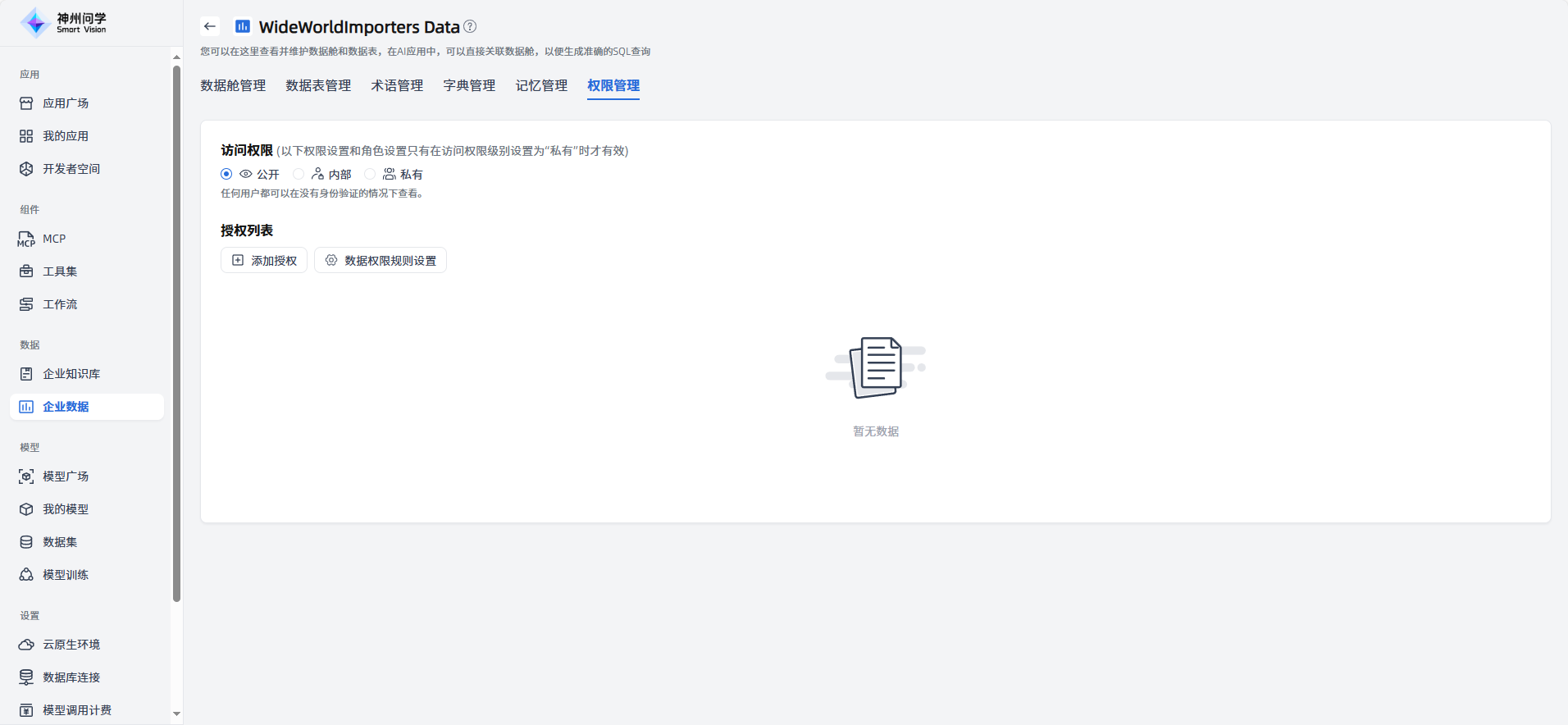Click the sidebar vertical scrollbar thumb
Viewport: 1568px width, 725px height.
tap(176, 328)
